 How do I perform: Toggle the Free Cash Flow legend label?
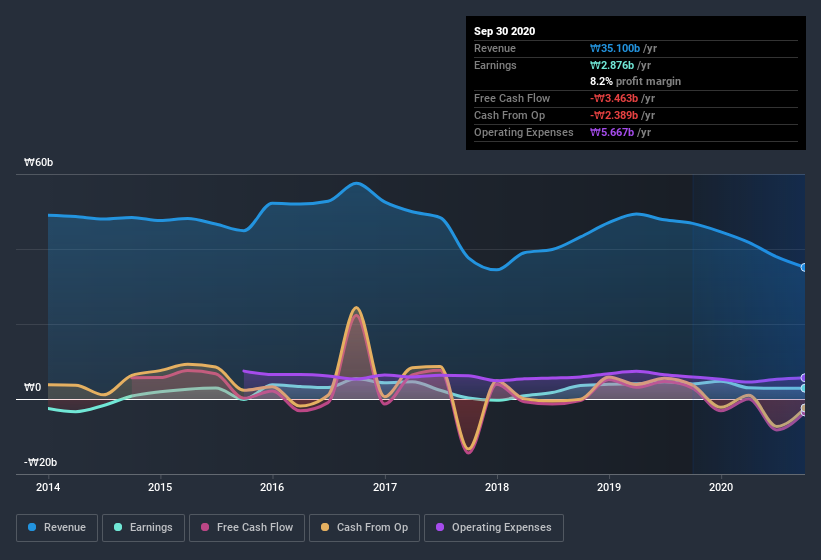pyautogui.click(x=254, y=527)
